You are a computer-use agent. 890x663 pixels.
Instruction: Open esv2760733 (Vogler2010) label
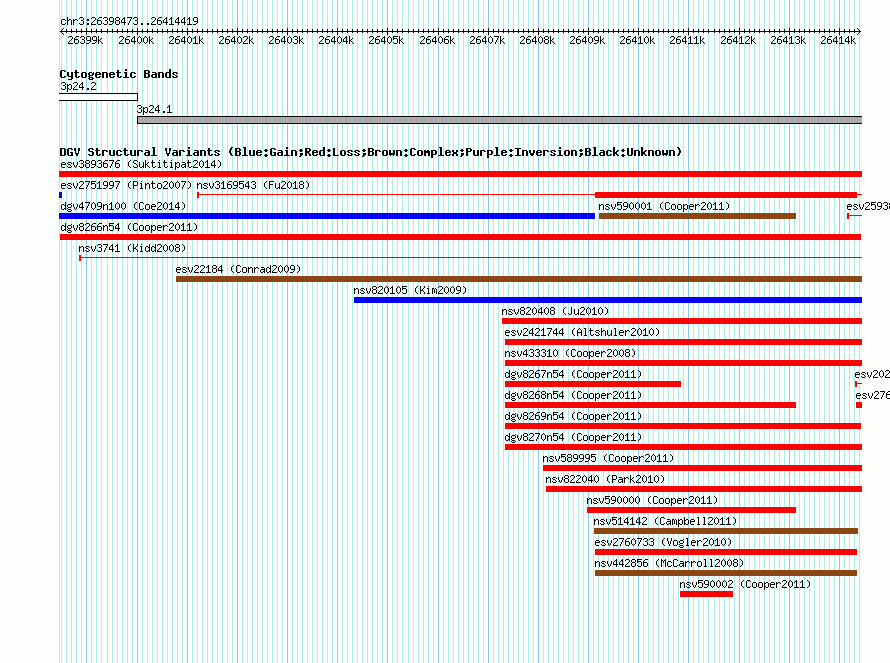(x=664, y=542)
